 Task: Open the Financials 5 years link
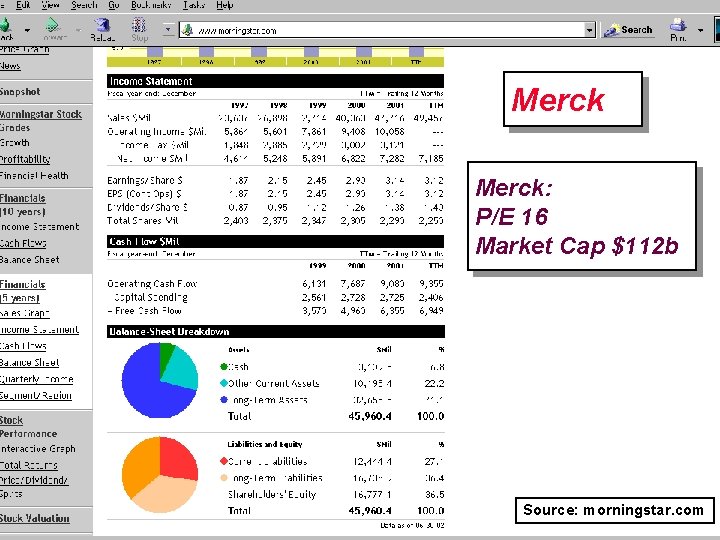[x=22, y=291]
